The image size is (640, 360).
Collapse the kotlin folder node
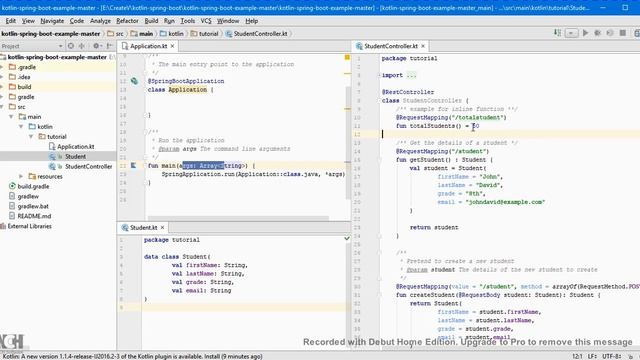point(21,127)
